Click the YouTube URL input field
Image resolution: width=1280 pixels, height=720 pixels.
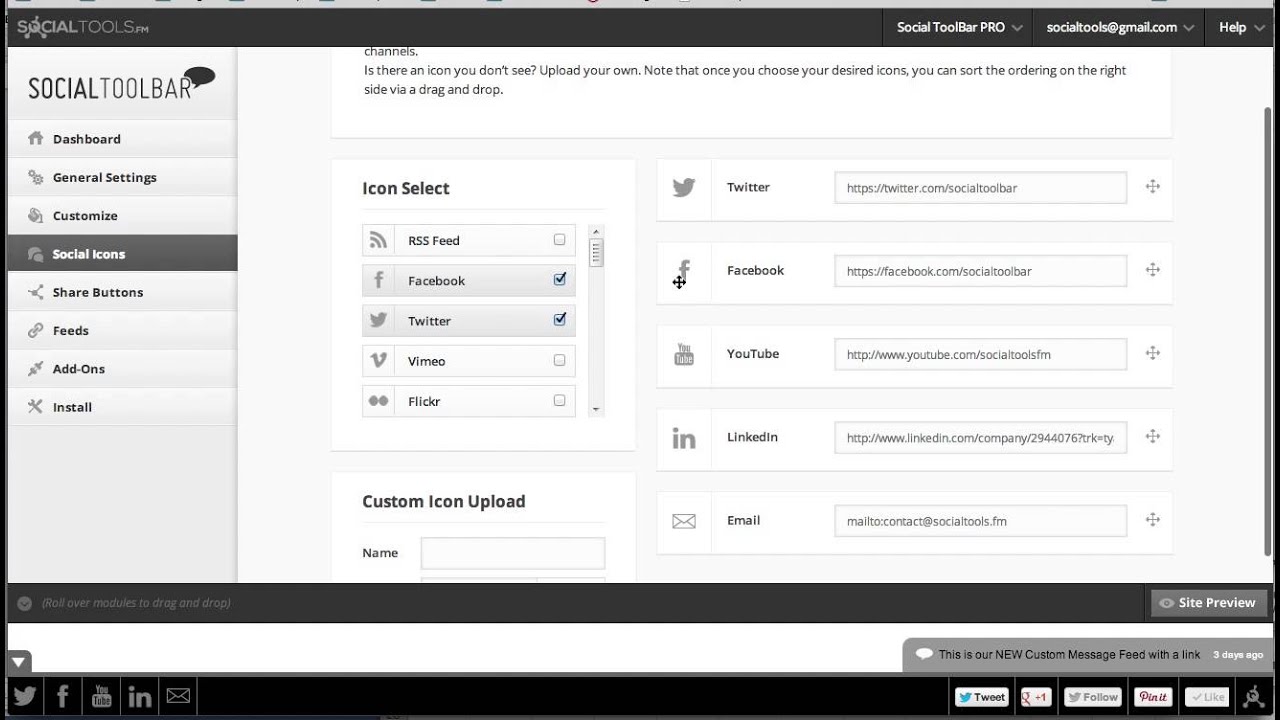click(x=981, y=354)
